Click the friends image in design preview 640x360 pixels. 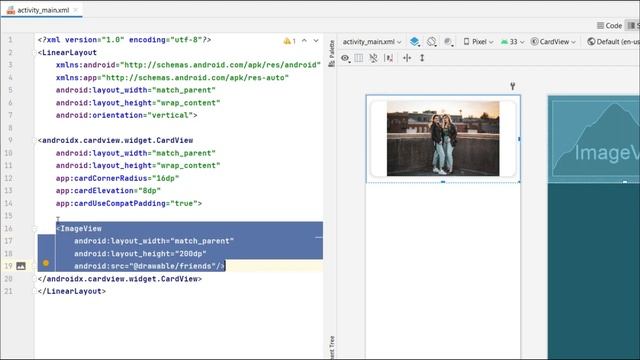[443, 138]
